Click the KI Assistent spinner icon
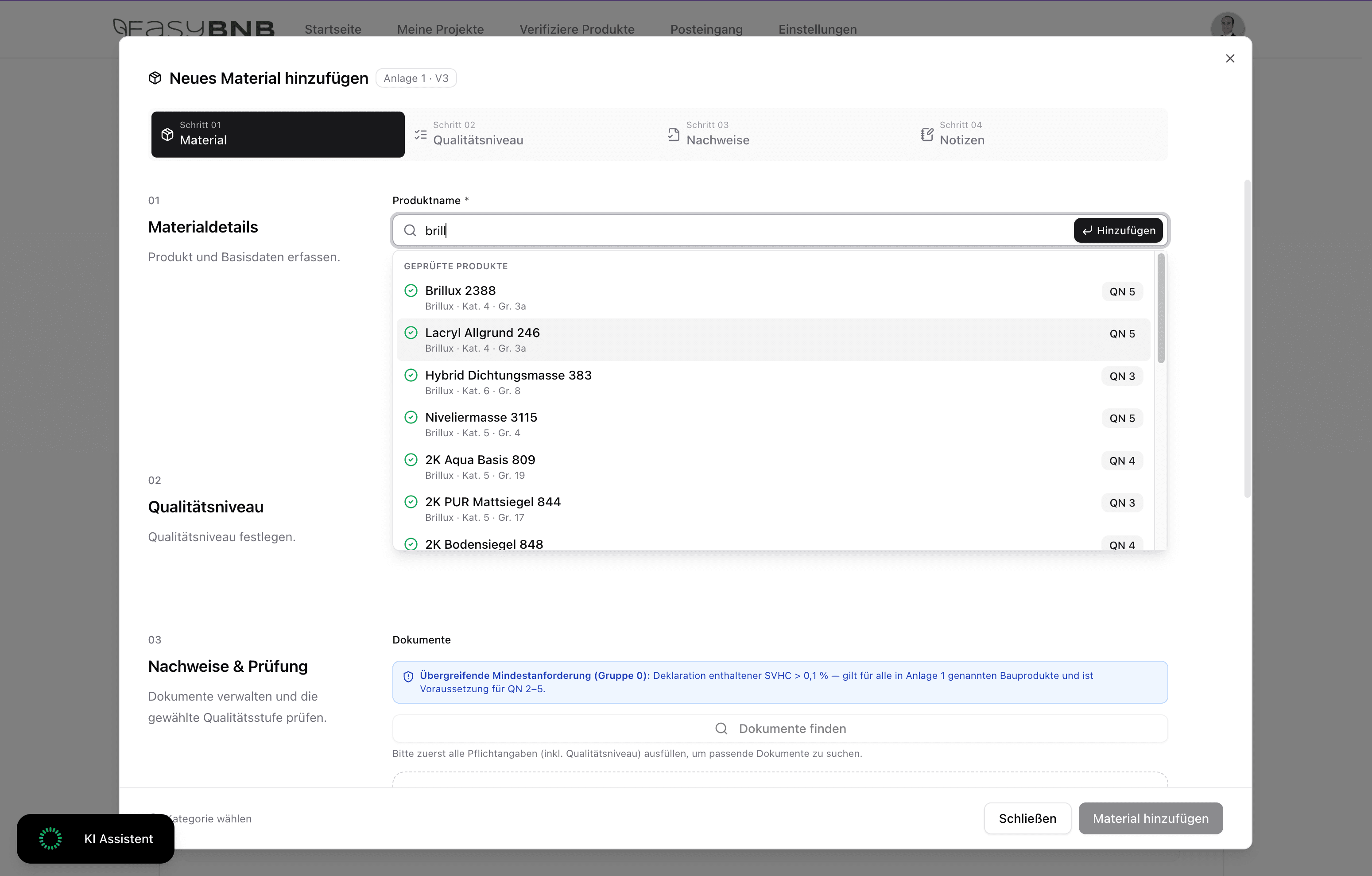 50,838
